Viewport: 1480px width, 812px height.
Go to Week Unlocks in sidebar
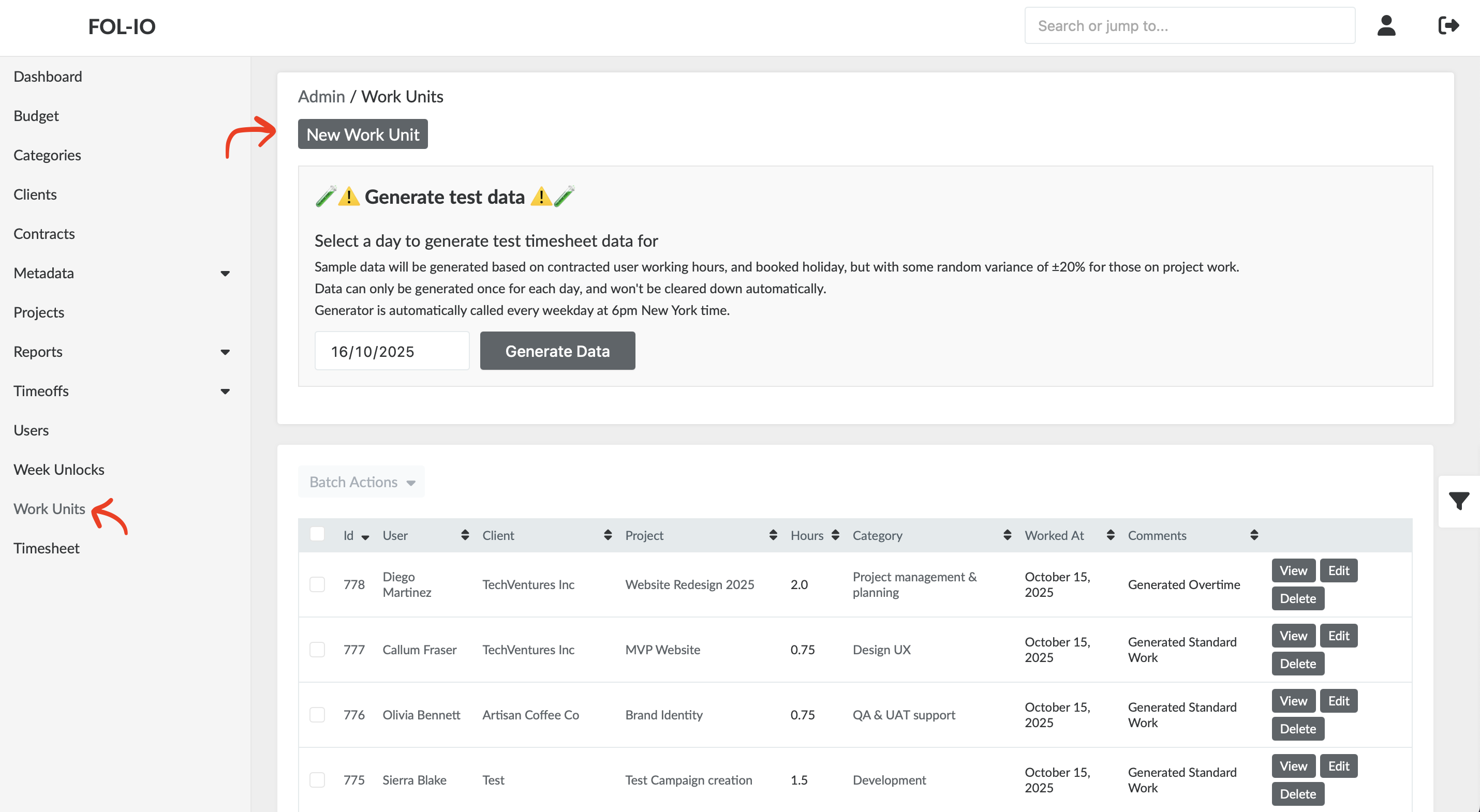click(x=58, y=469)
